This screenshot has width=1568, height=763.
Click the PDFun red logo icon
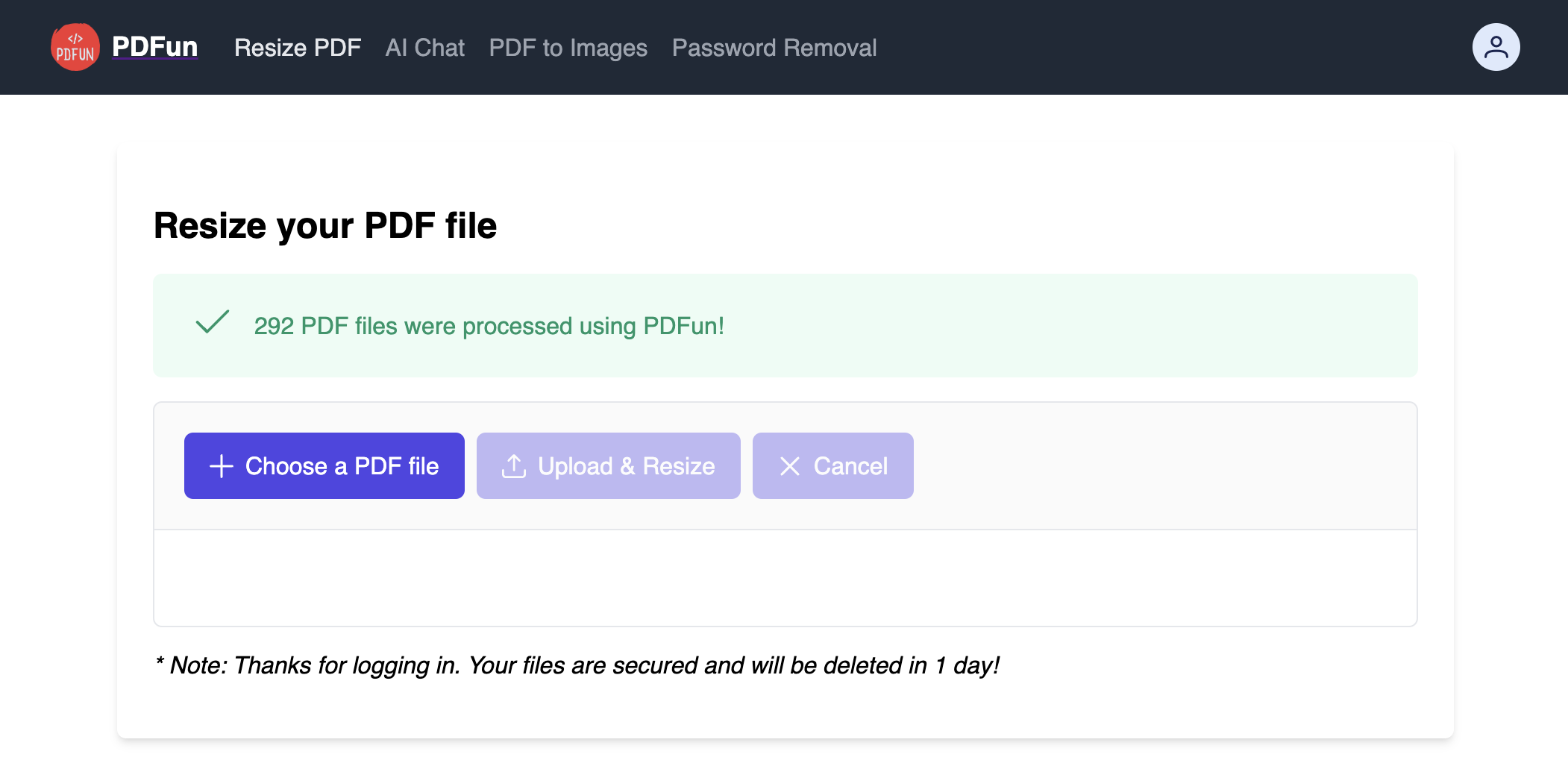click(x=74, y=47)
